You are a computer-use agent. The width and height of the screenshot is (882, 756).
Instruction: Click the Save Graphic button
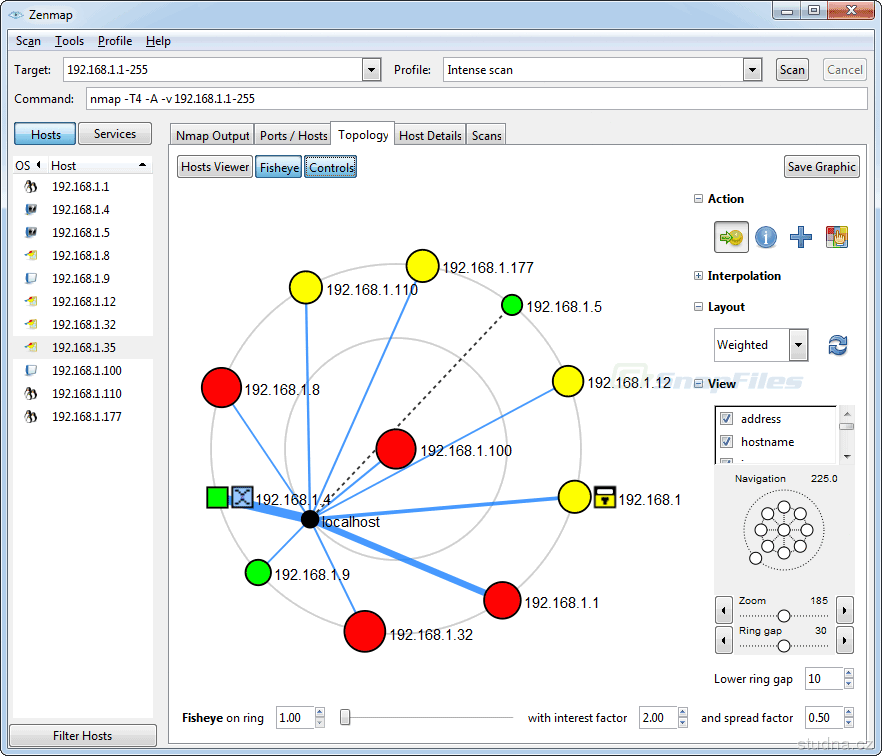(x=821, y=167)
